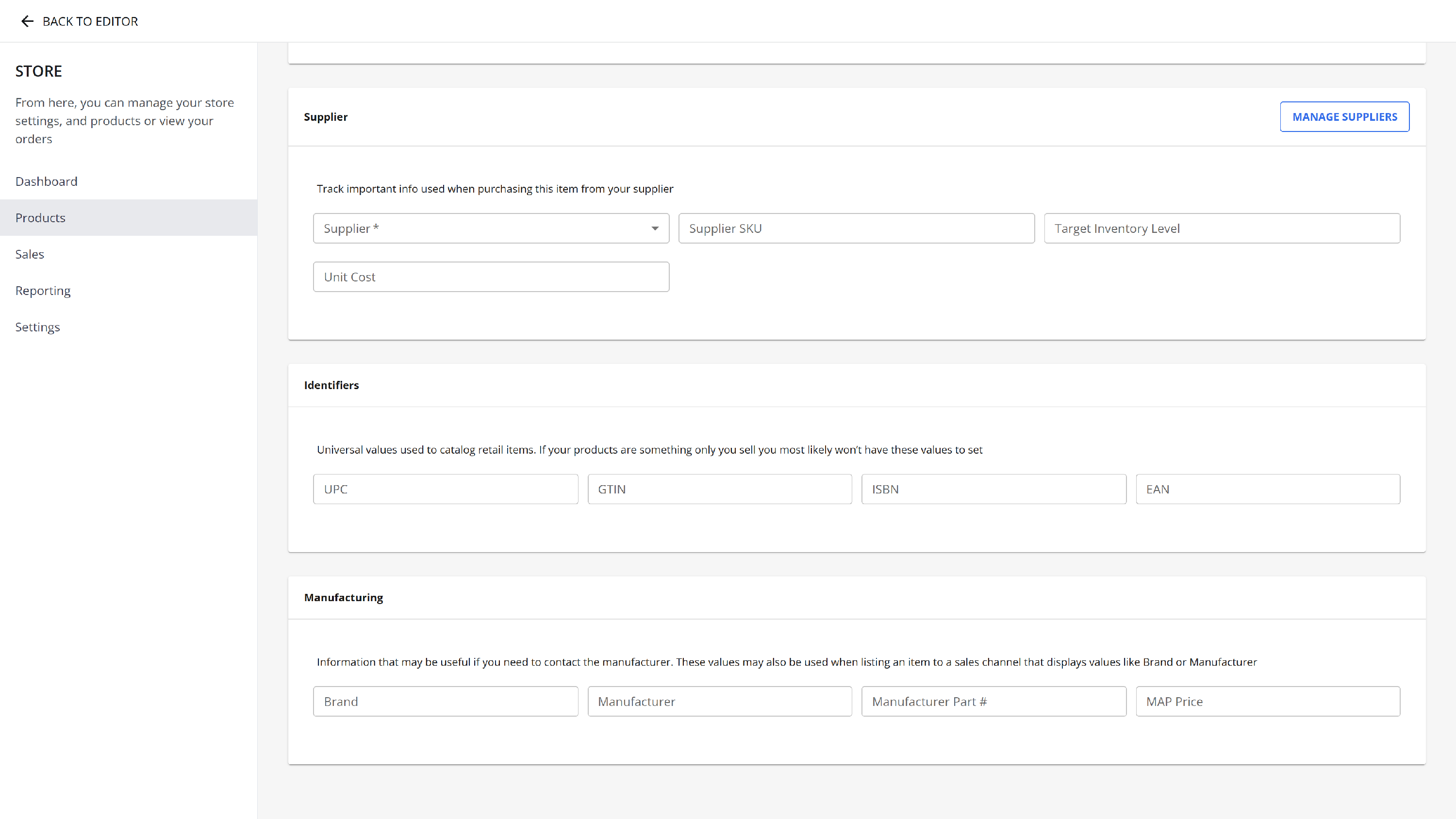Open the Supplier dropdown arrow

pyautogui.click(x=655, y=229)
